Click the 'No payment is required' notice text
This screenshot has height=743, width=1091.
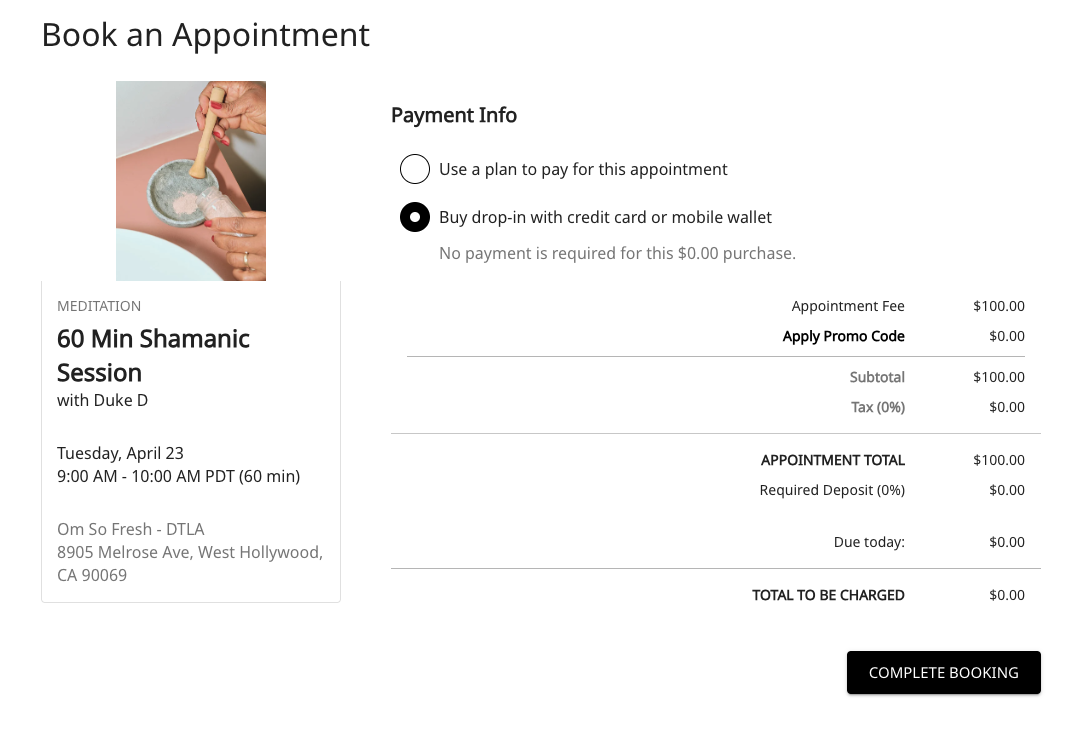pos(617,253)
